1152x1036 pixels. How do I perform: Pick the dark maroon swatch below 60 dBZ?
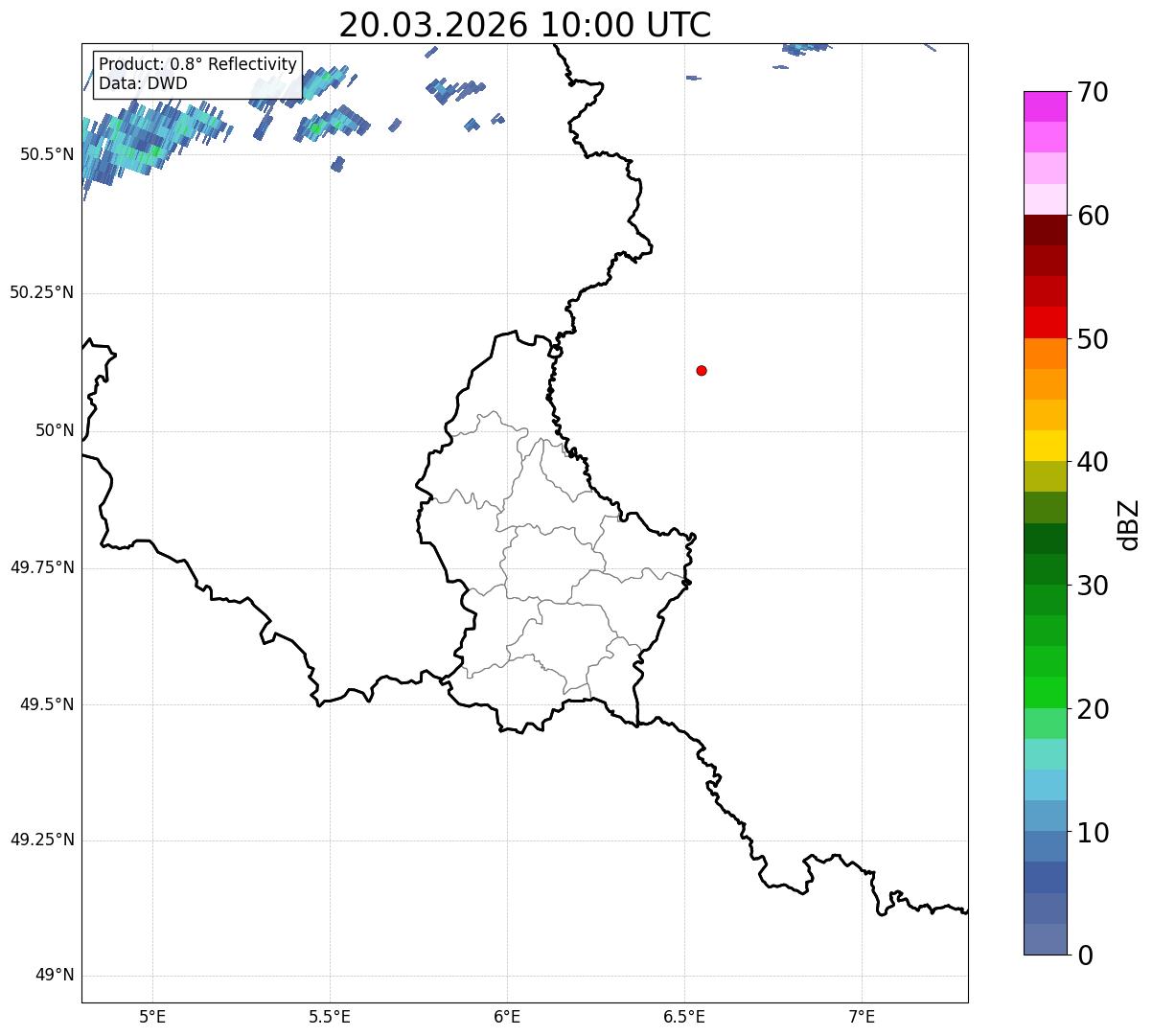coord(1045,230)
